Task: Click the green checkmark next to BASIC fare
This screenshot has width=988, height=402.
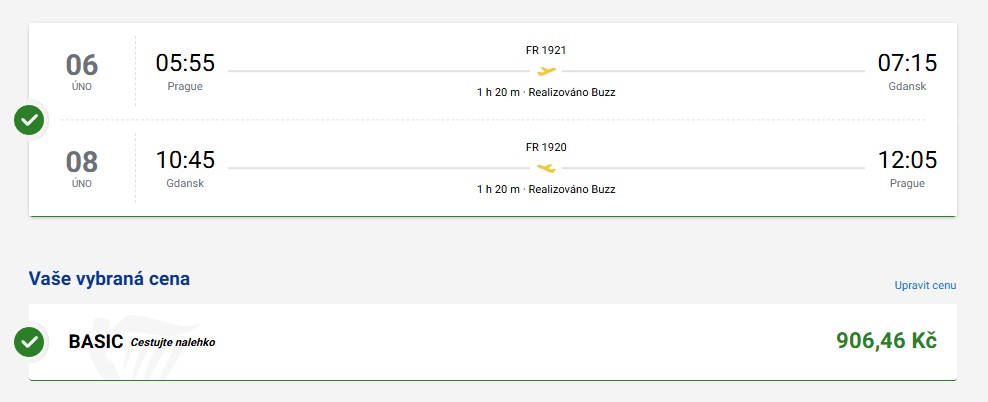Action: coord(29,342)
